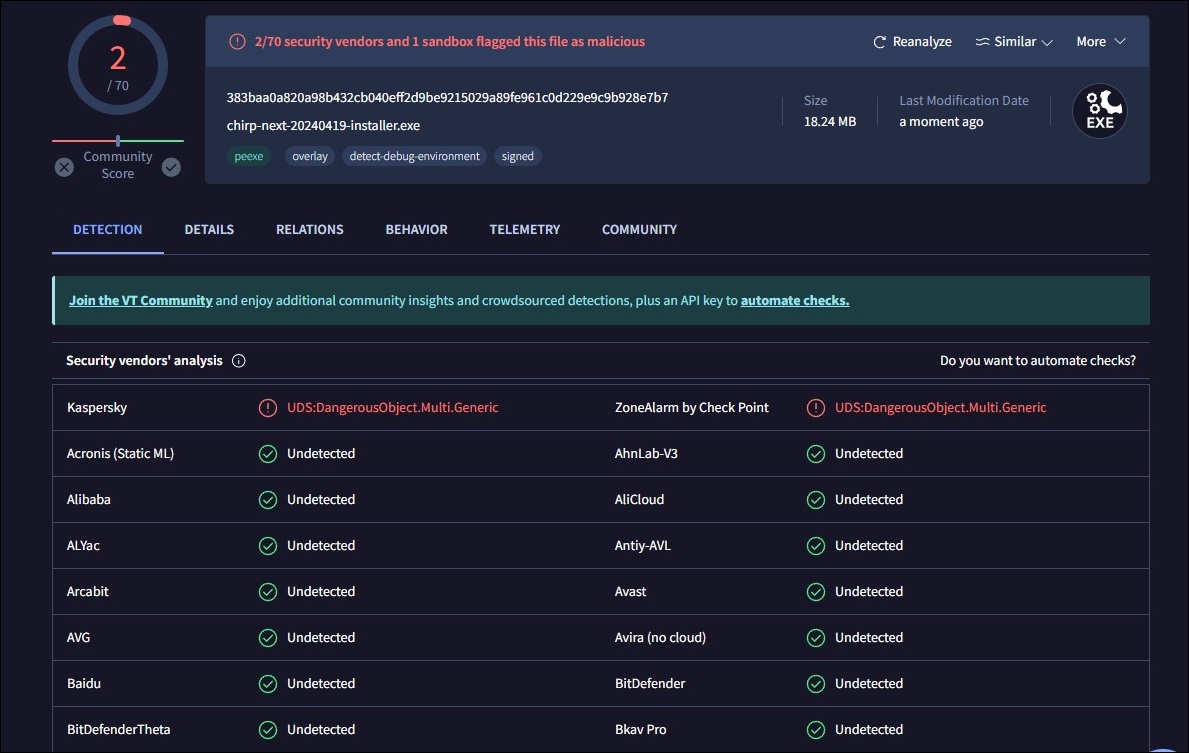Screen dimensions: 1189x753
Task: Open the COMMUNITY tab
Action: coord(639,229)
